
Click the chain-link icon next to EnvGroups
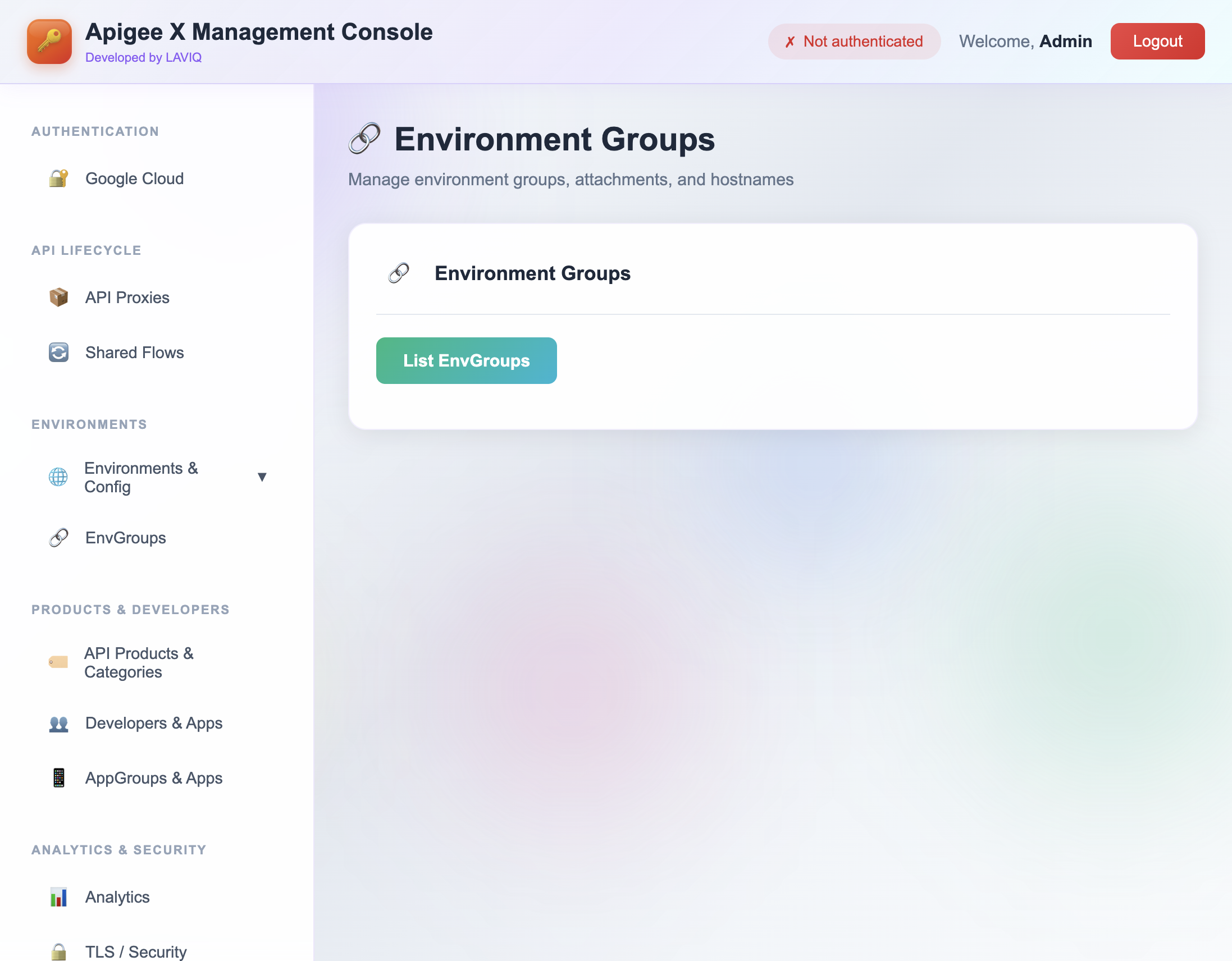(x=58, y=537)
